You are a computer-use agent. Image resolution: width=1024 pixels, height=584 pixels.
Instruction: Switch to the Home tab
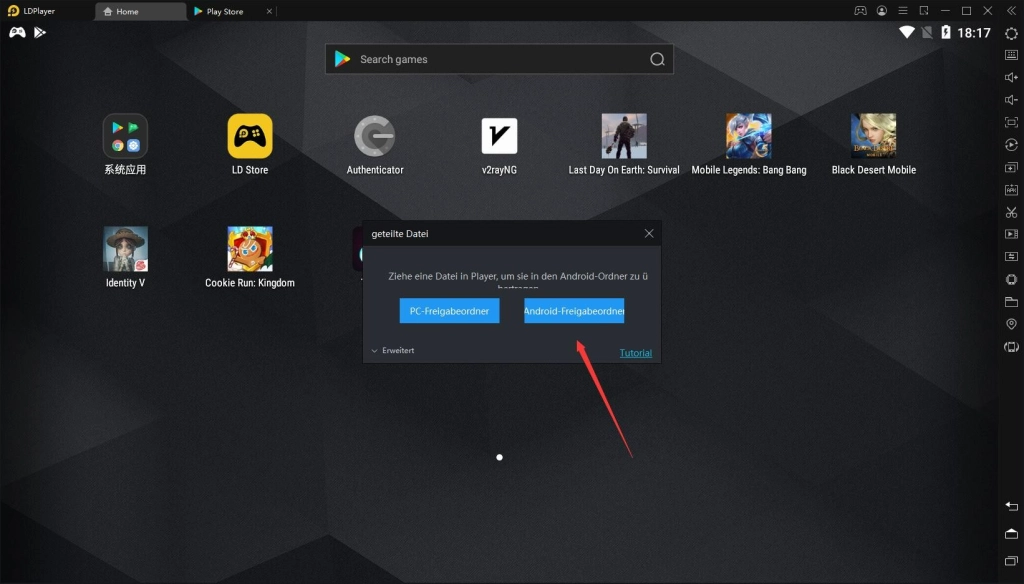[140, 11]
